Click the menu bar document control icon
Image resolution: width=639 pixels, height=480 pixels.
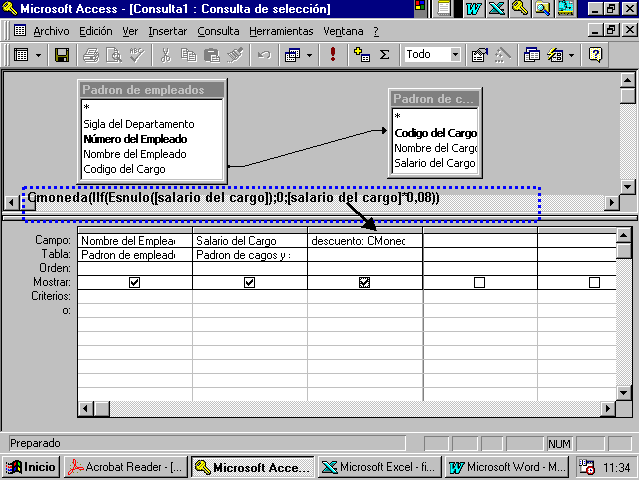[20, 31]
